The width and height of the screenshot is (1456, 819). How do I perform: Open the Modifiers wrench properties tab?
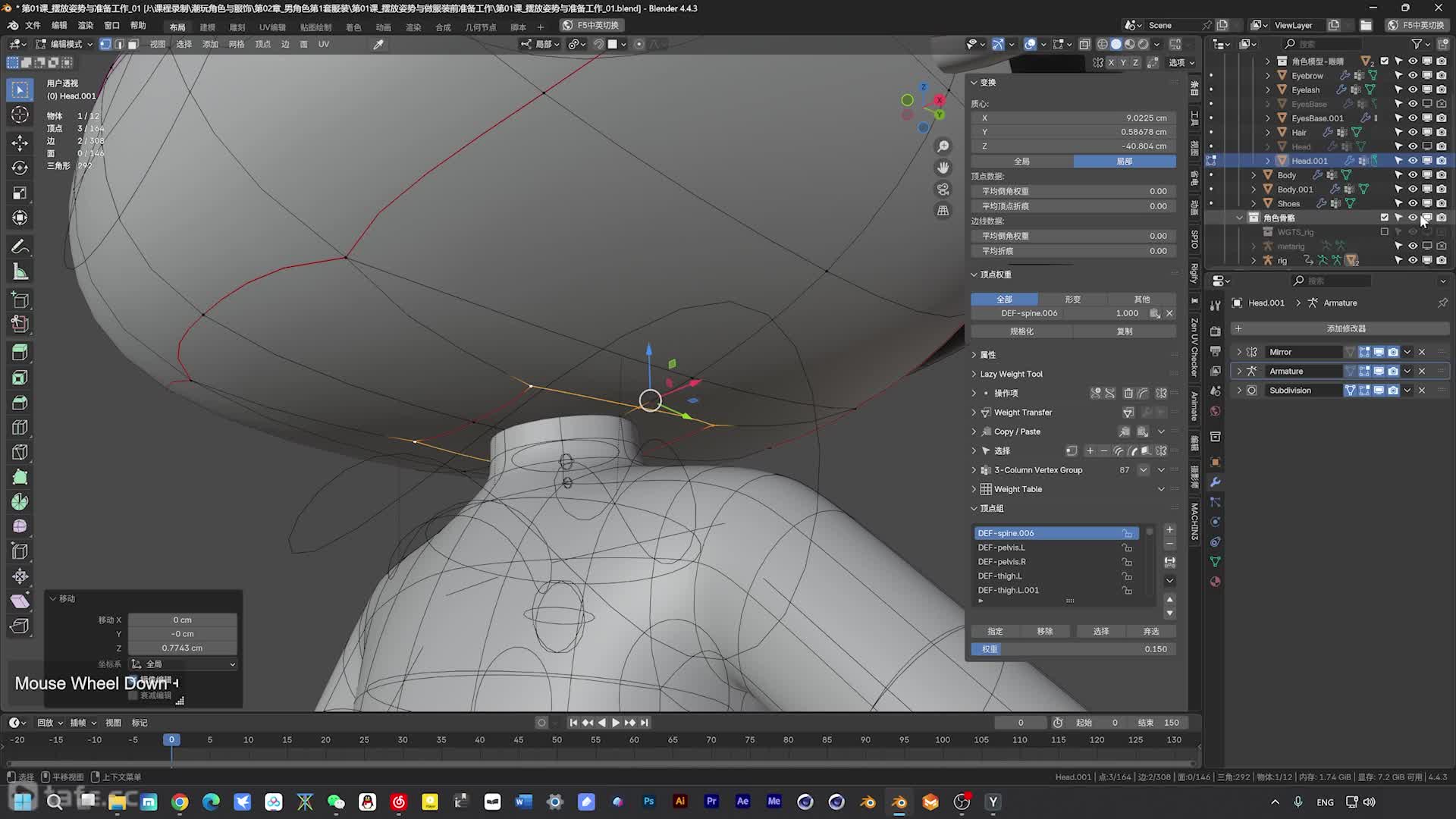pos(1215,482)
